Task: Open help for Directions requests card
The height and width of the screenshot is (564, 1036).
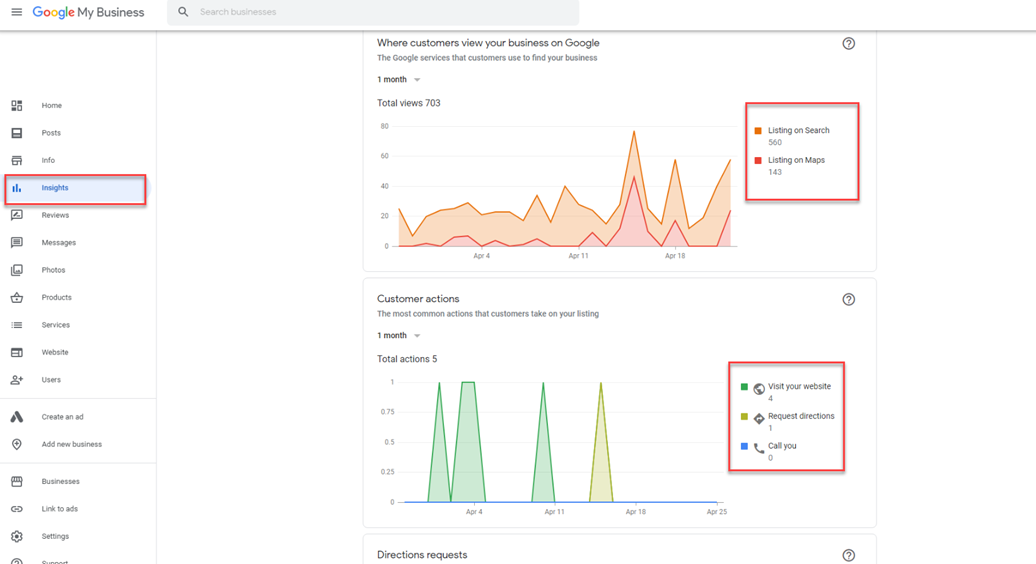Action: tap(848, 555)
